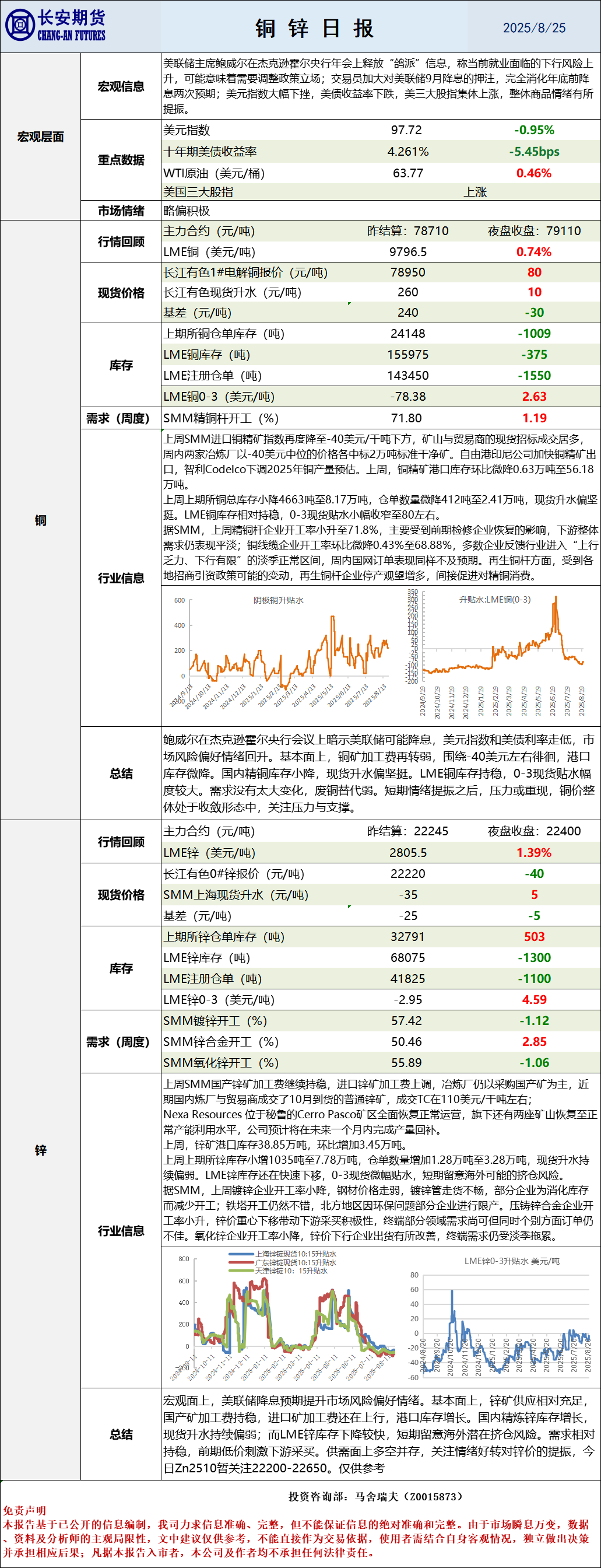Viewport: 601px width, 1568px height.
Task: Open the zinc ingot spot premium chart
Action: coord(283,1317)
